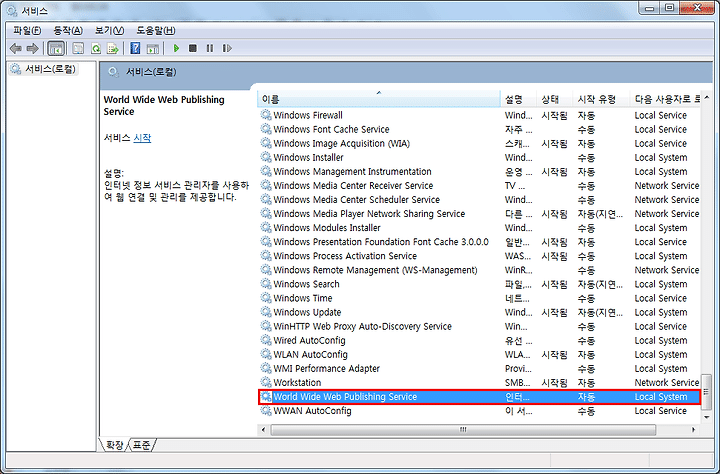Click the vertical scrollbar up arrow
Viewport: 720px width, 474px height.
click(707, 97)
